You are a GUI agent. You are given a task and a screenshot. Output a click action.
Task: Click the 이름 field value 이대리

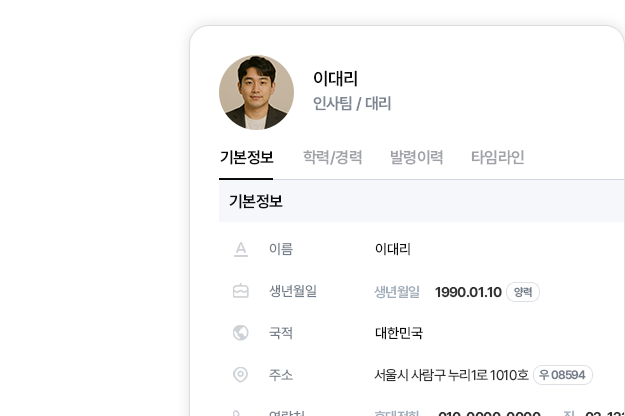[392, 249]
